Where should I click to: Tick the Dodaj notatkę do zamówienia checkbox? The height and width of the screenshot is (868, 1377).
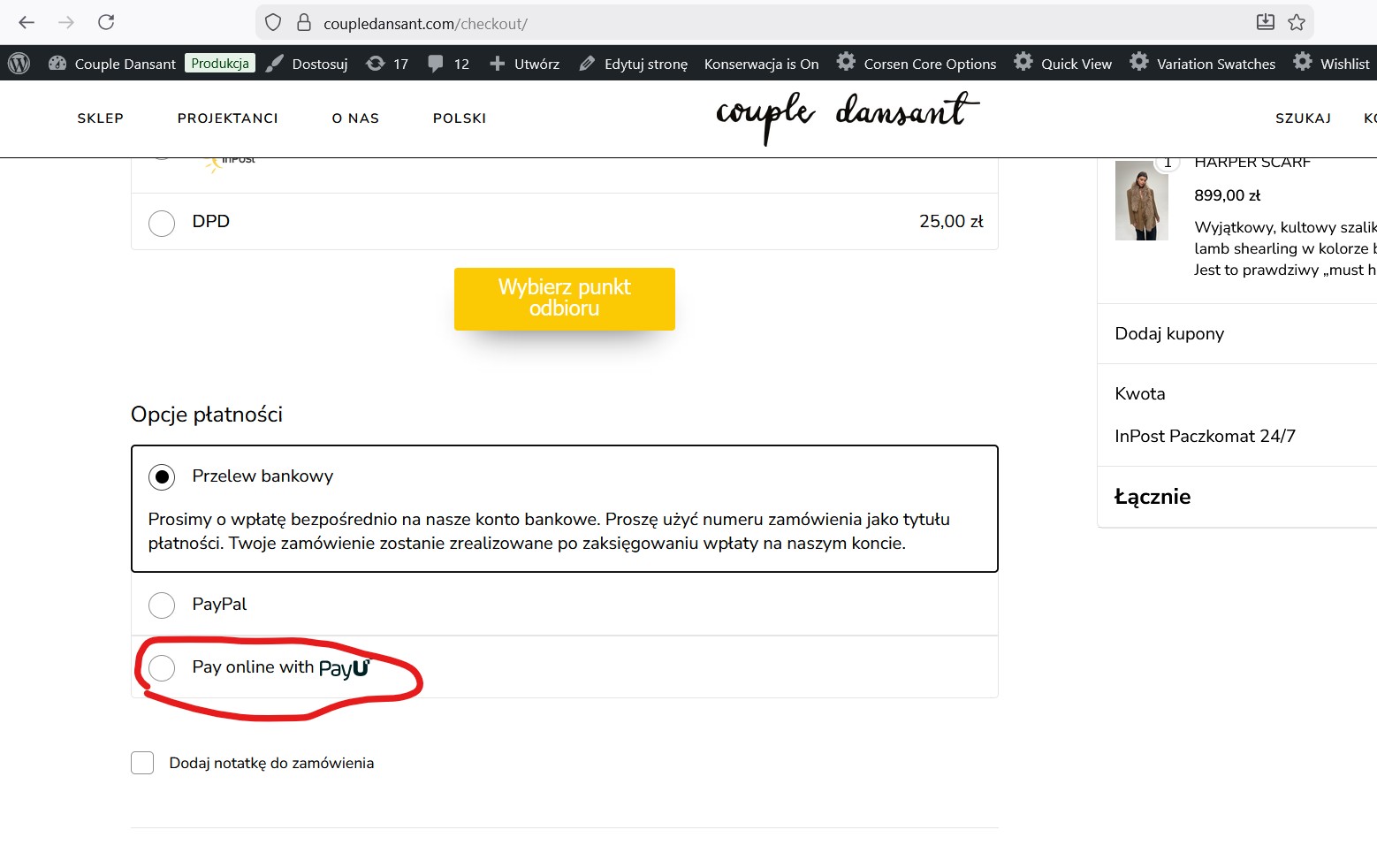tap(142, 763)
